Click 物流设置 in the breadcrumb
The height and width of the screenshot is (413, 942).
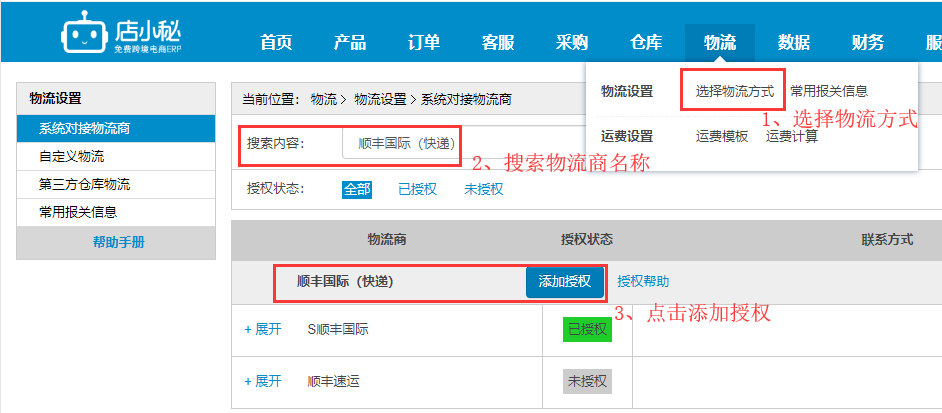[380, 100]
